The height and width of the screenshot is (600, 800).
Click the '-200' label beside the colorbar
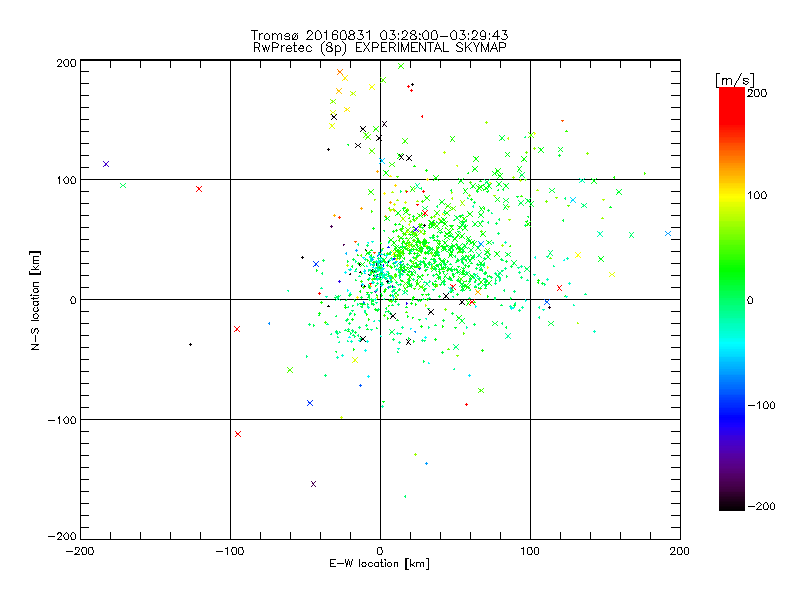click(x=761, y=506)
